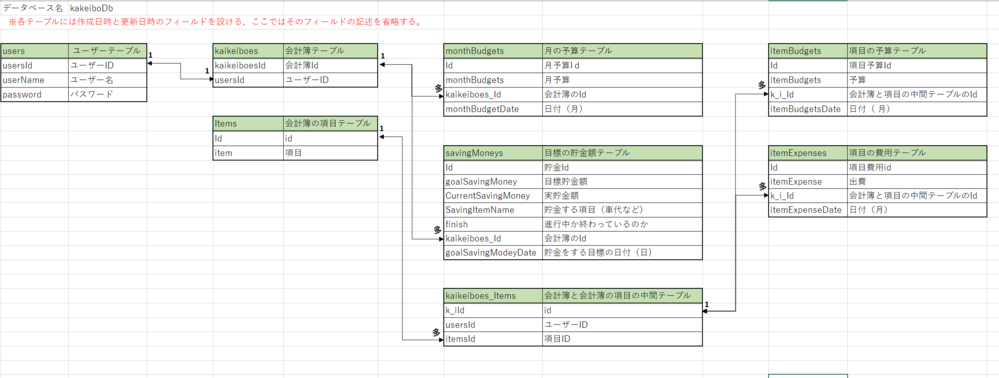
Task: Click the red note about 作成日時と更新日時 fields
Action: point(215,22)
